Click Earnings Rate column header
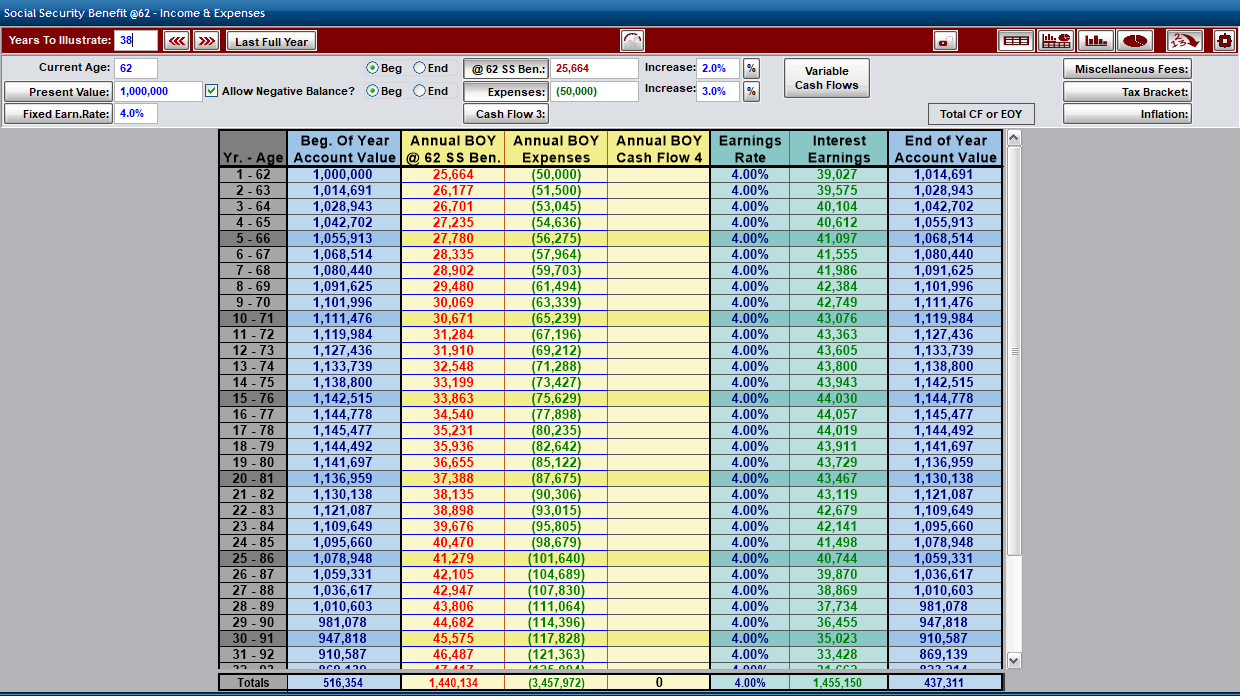This screenshot has width=1240, height=696. 750,149
